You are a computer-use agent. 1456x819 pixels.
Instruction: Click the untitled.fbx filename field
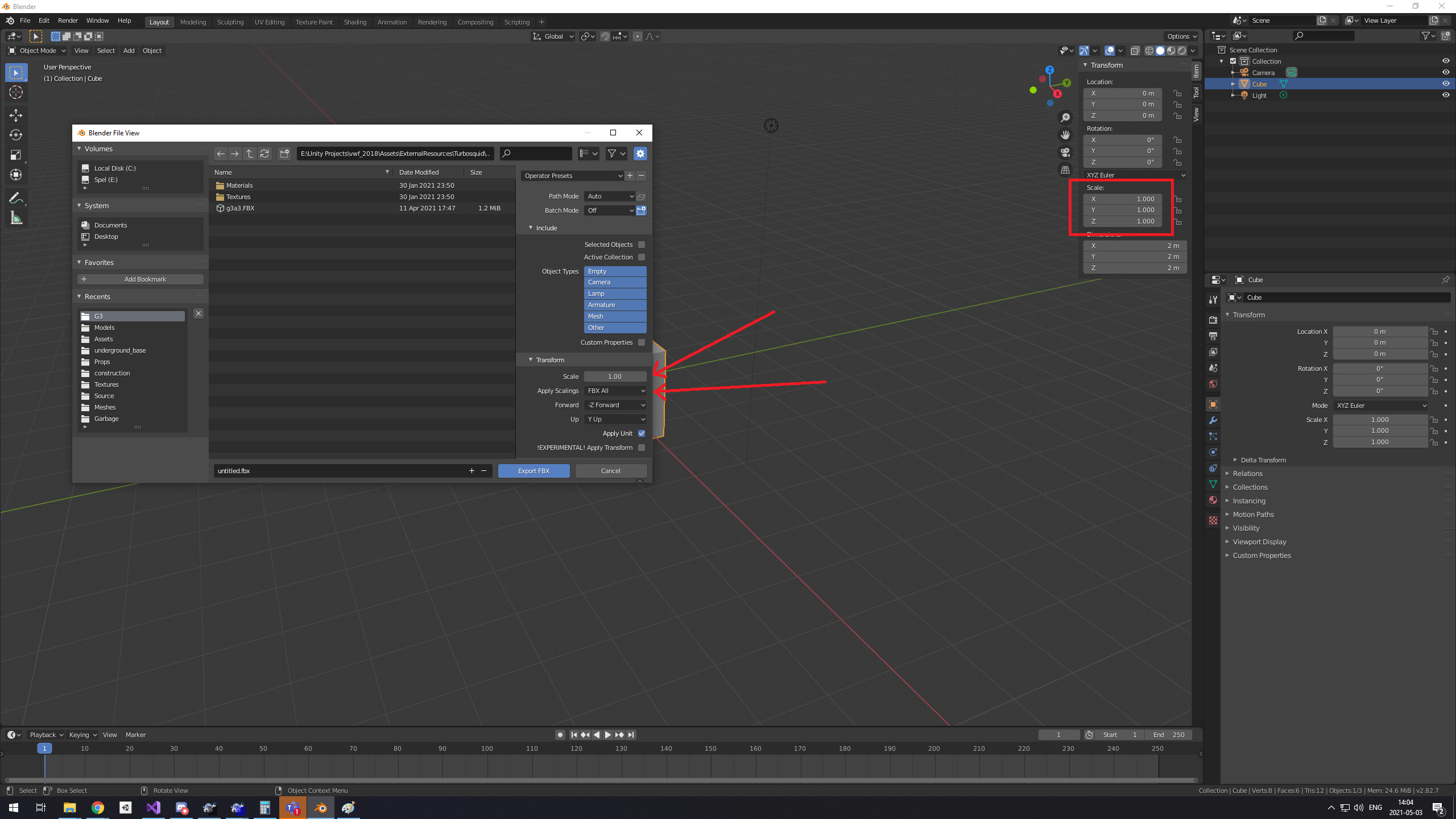click(x=341, y=470)
